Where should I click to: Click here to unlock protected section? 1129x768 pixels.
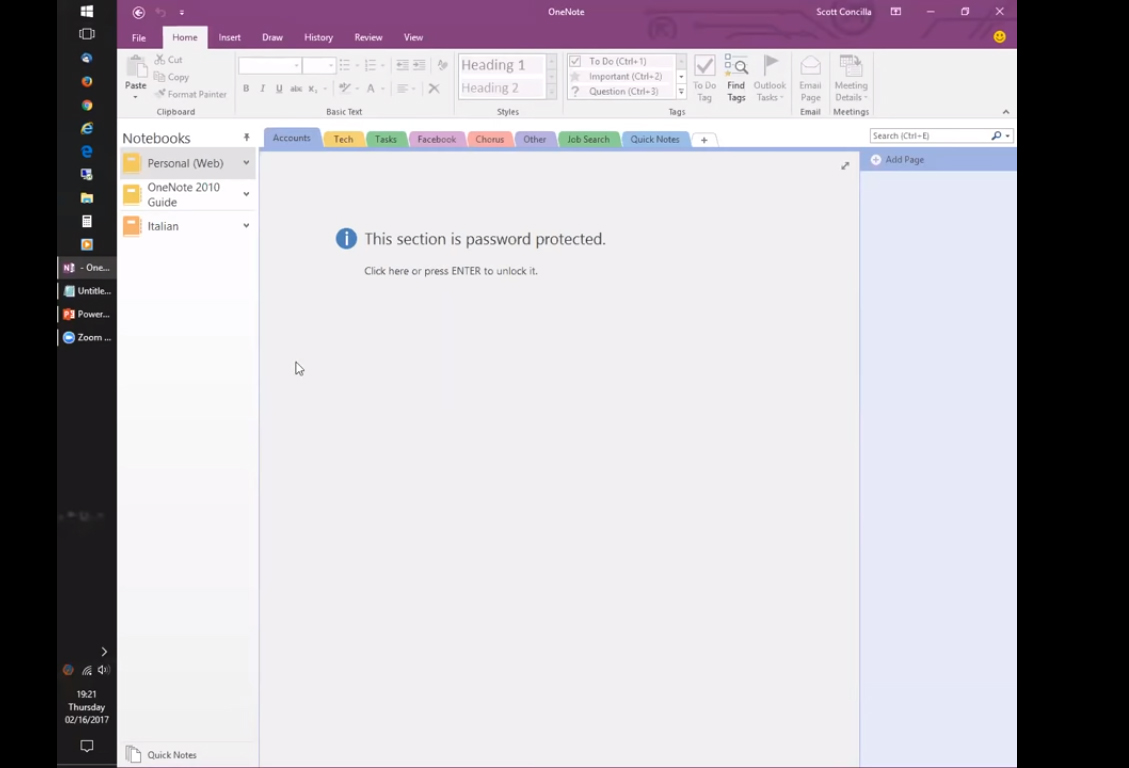click(x=451, y=271)
